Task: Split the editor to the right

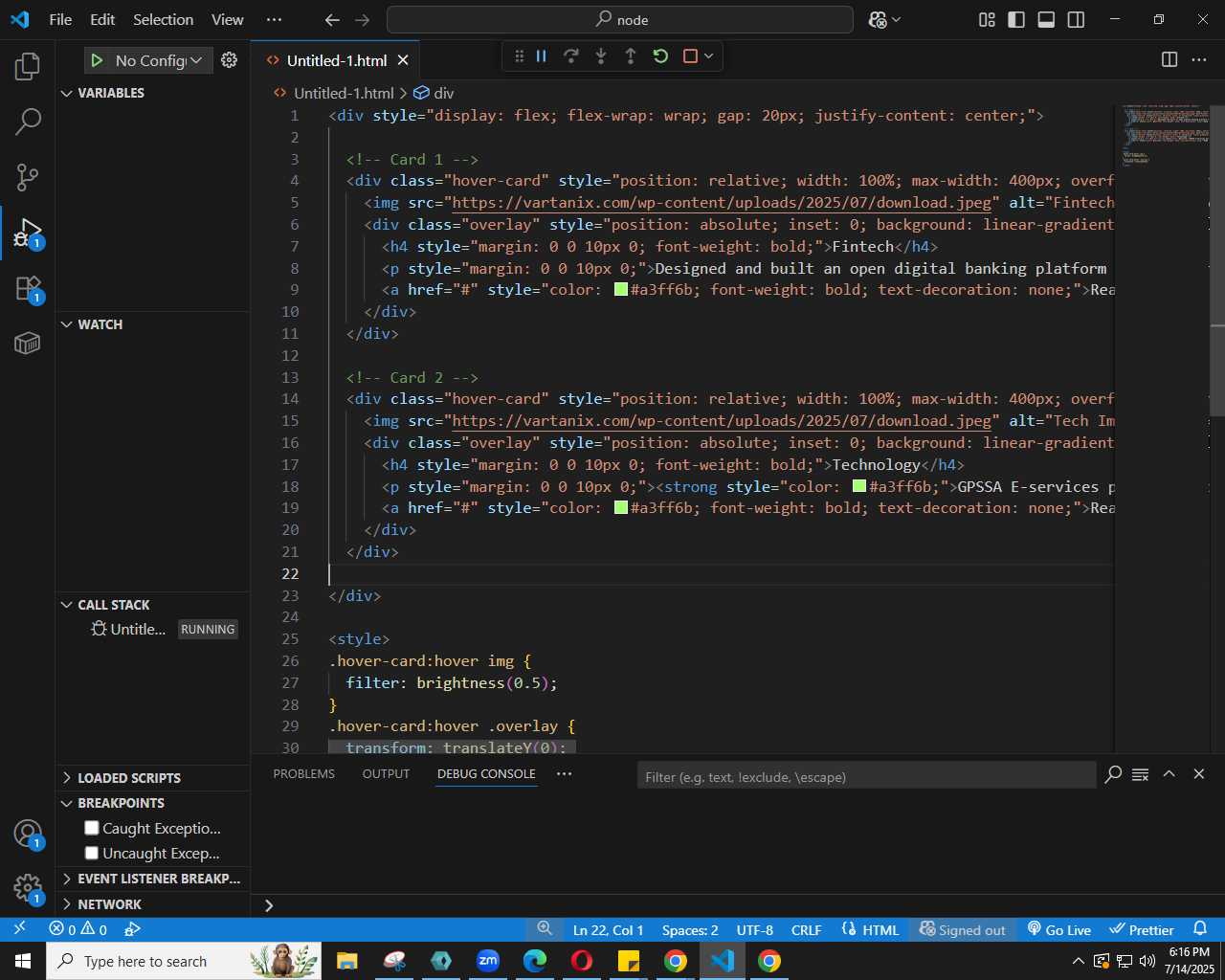Action: (x=1169, y=59)
